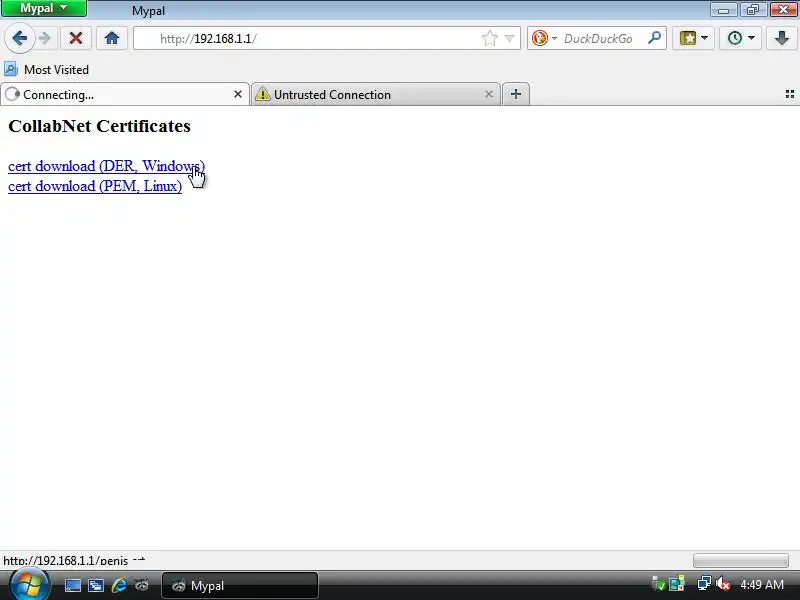This screenshot has height=600, width=800.
Task: Open the network tray icon
Action: click(704, 584)
